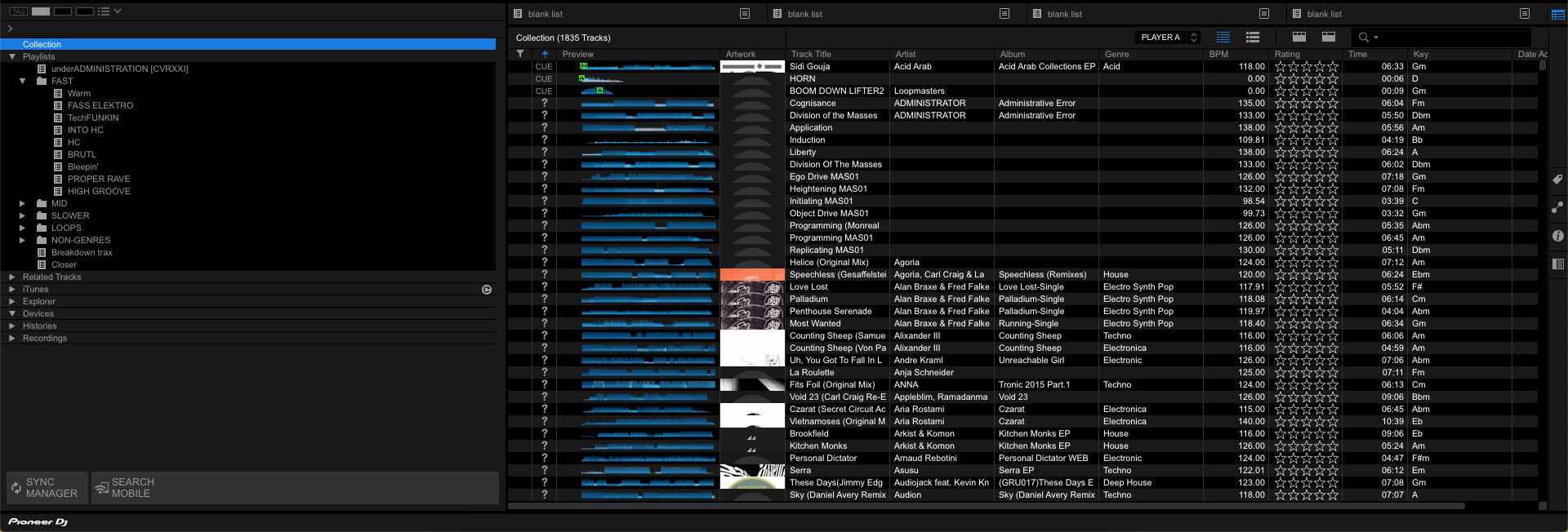Expand the tree with the right arrow

10,29
